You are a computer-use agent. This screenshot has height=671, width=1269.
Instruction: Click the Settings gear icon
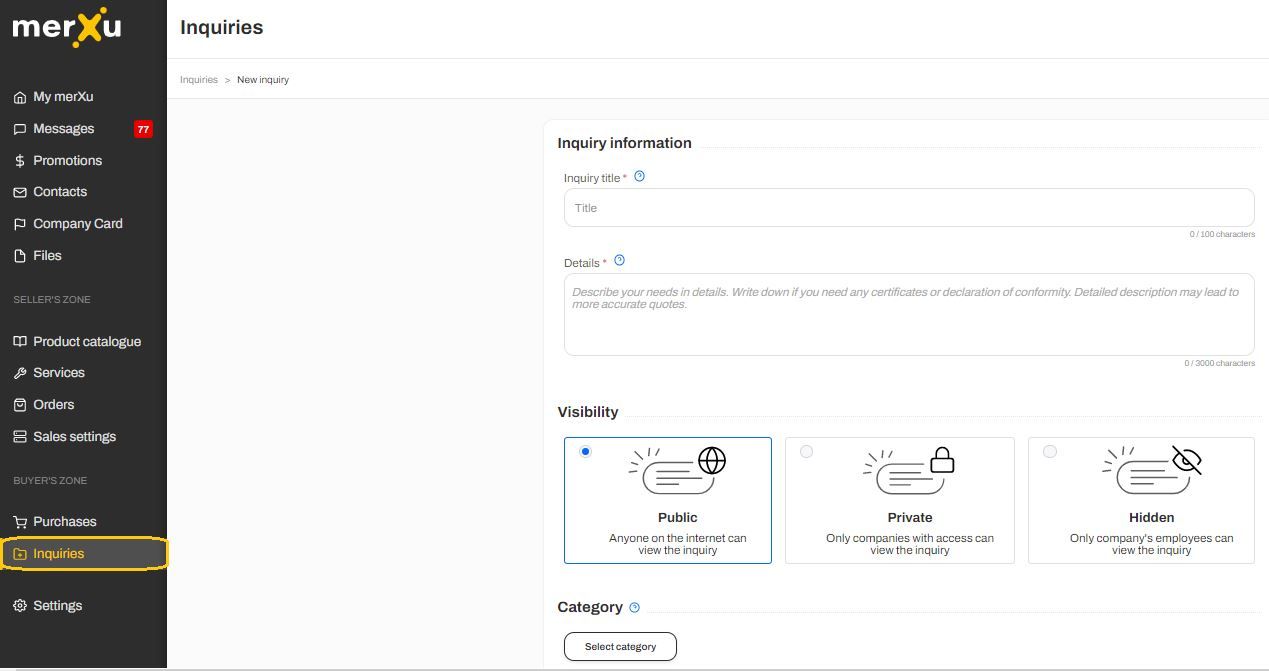[x=20, y=606]
